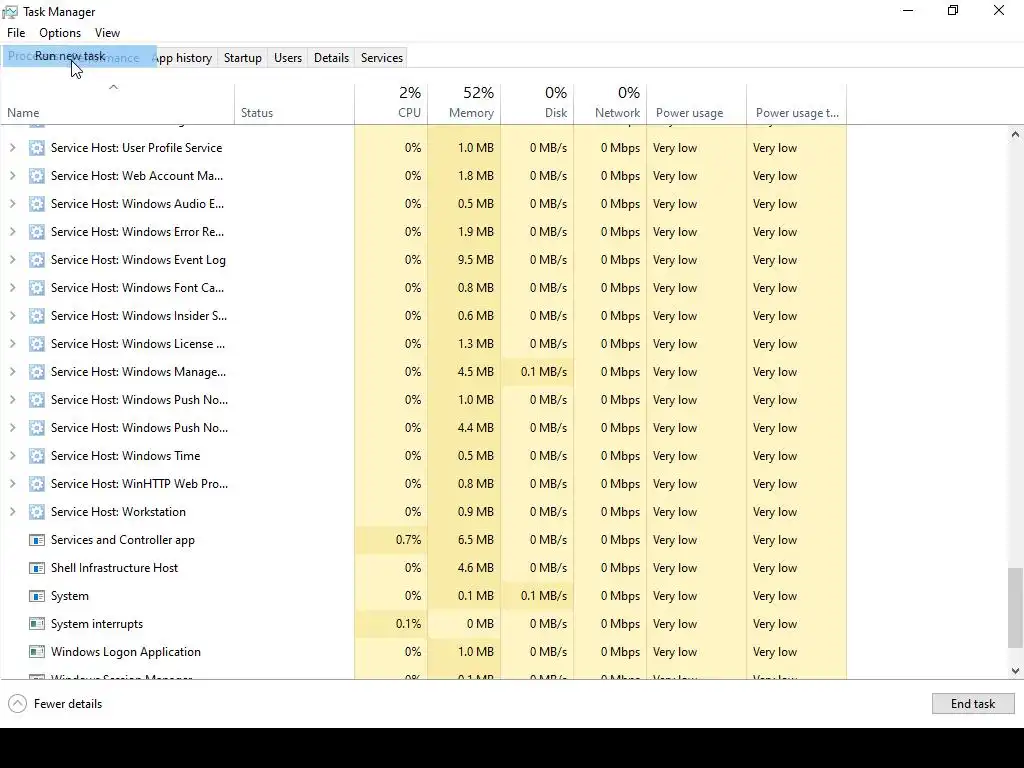Select 9.5 MB memory cell of Event Log
The image size is (1024, 768).
click(x=464, y=260)
